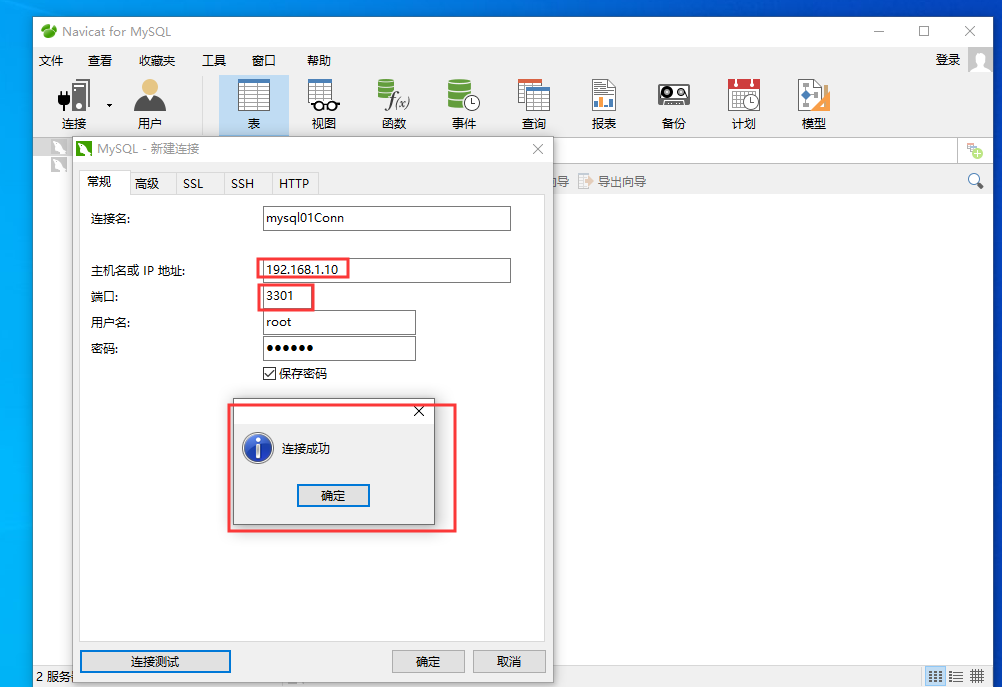Switch to list view
The height and width of the screenshot is (687, 1002).
956,675
